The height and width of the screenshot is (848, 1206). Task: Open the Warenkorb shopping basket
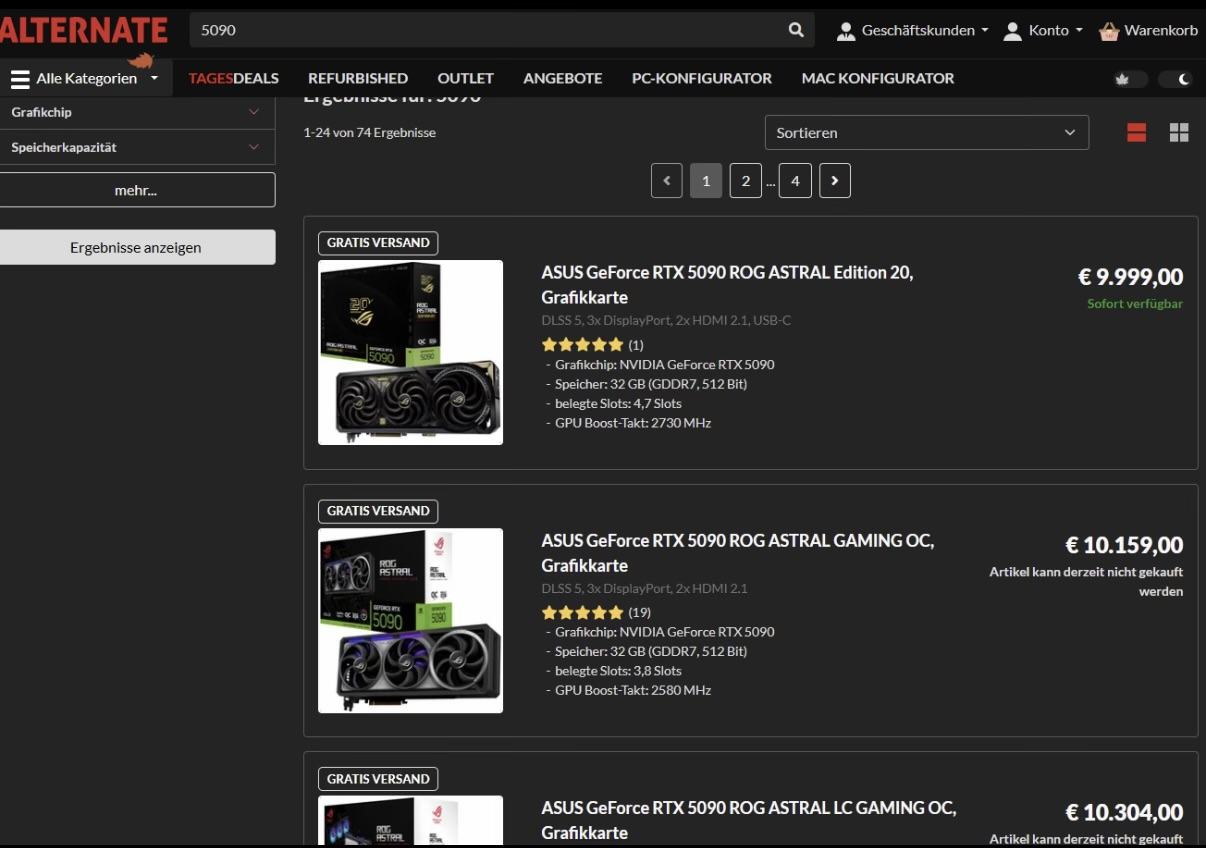(1148, 30)
